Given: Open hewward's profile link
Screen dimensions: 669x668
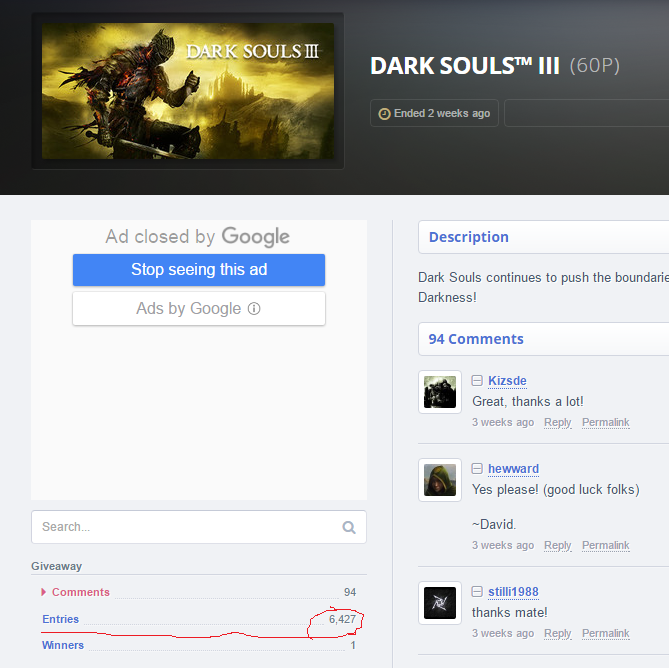Looking at the screenshot, I should (x=513, y=468).
